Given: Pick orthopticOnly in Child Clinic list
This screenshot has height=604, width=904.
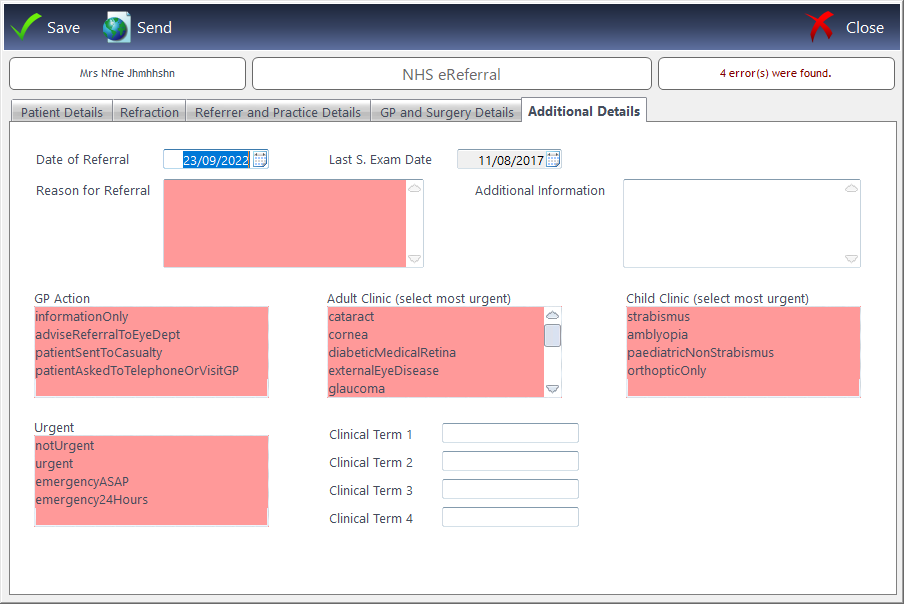Looking at the screenshot, I should click(x=743, y=370).
